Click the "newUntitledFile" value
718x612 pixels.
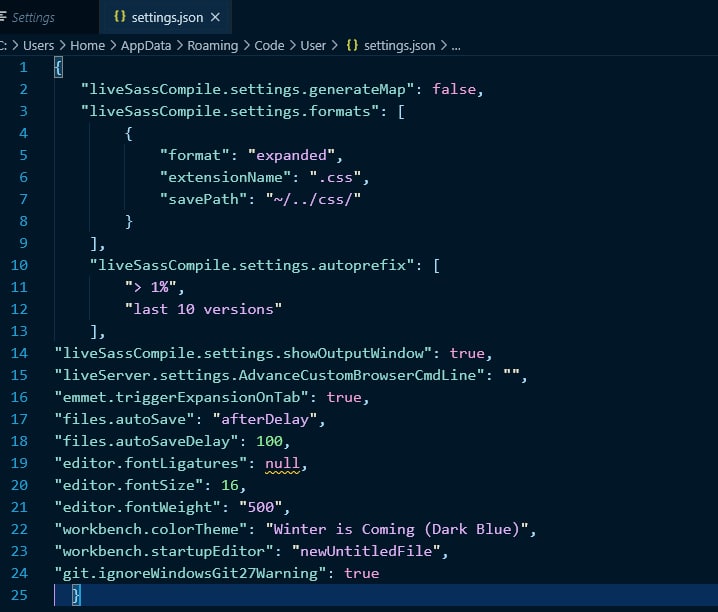click(x=366, y=551)
